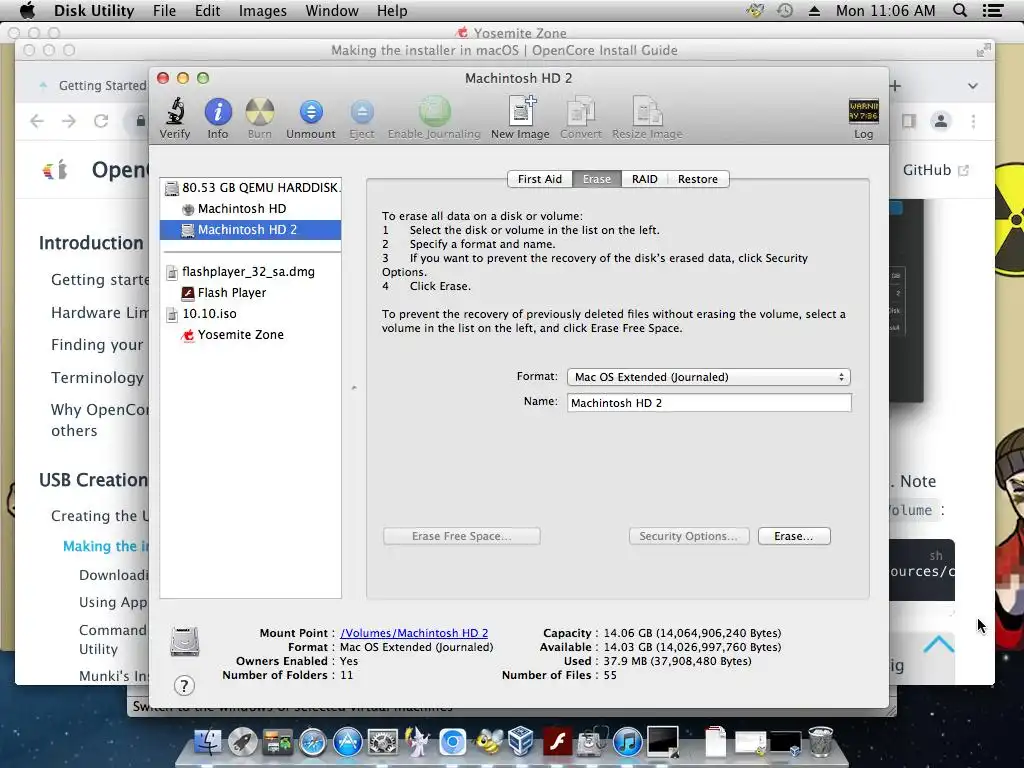Open Chromium icon in the Dock
The image size is (1024, 768).
[x=453, y=743]
